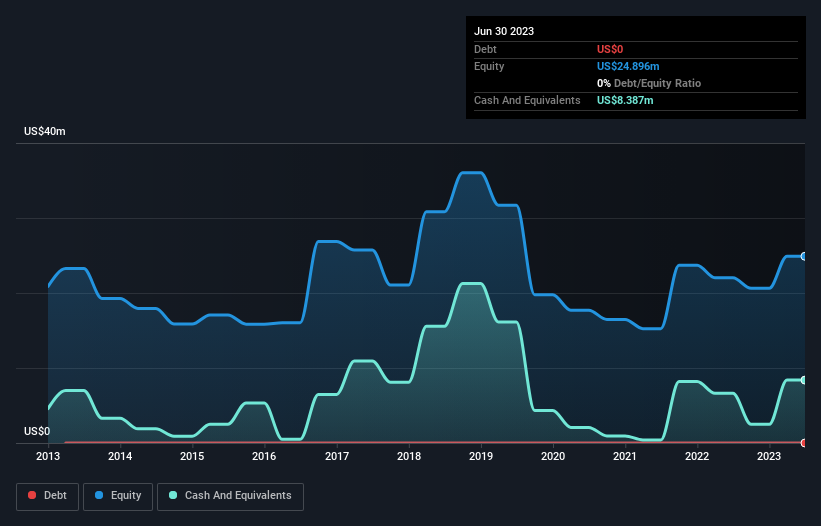Toggle the Debt series legend button
821x526 pixels.
coord(48,496)
